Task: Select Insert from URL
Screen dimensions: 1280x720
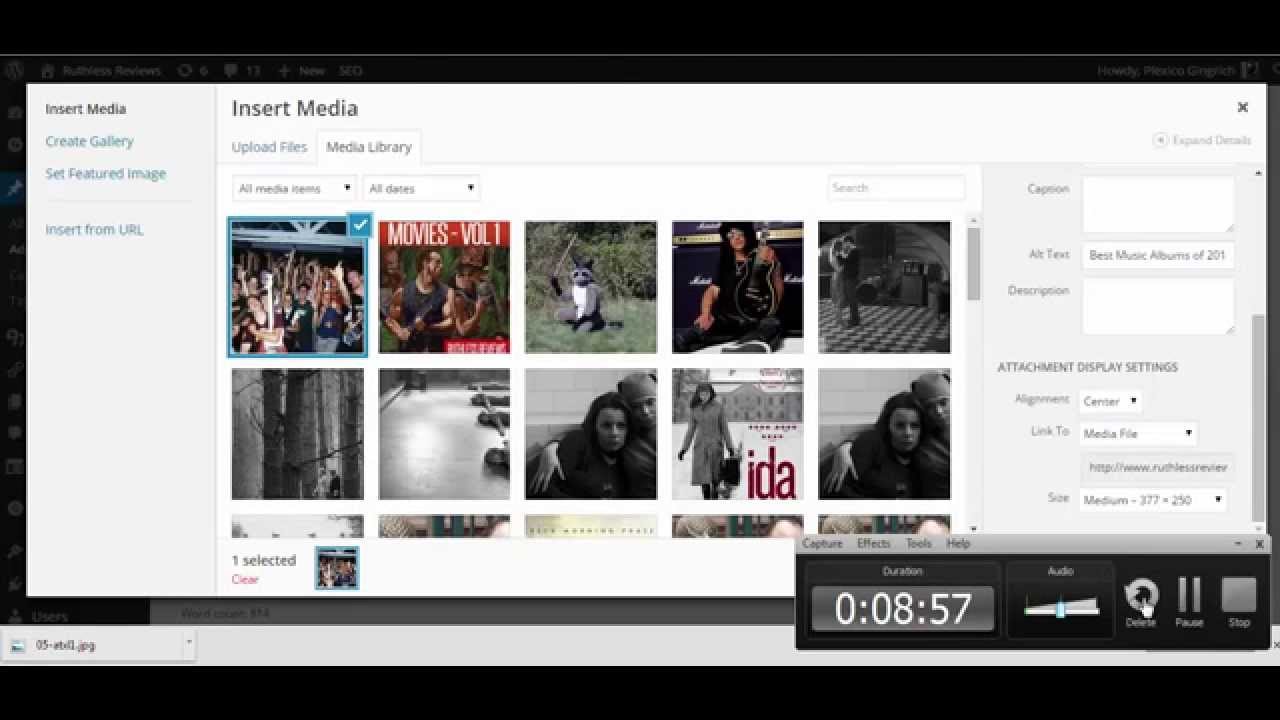Action: point(94,229)
